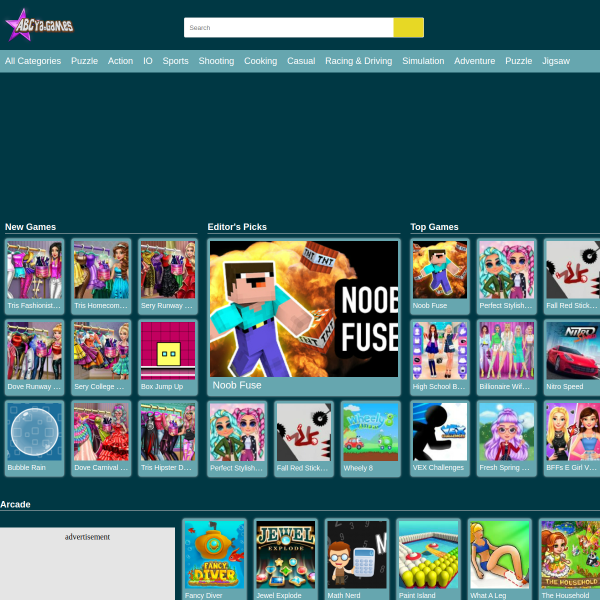This screenshot has height=600, width=600.
Task: Click Fall Red Stick tile under Editor's Picks
Action: pos(304,439)
